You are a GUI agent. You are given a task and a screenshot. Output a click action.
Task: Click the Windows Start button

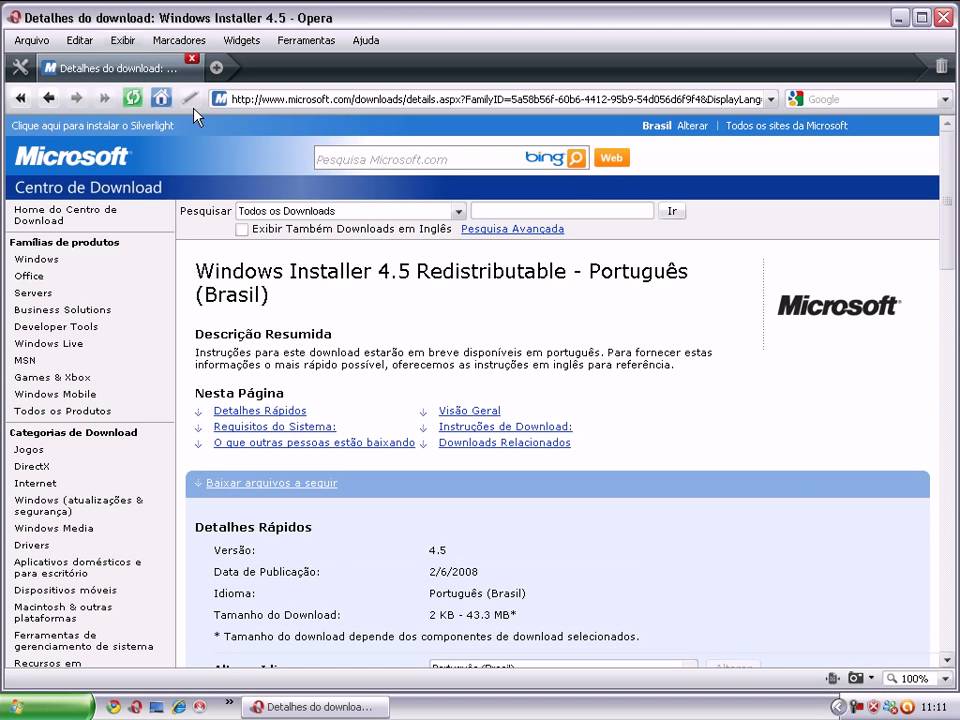click(x=47, y=707)
